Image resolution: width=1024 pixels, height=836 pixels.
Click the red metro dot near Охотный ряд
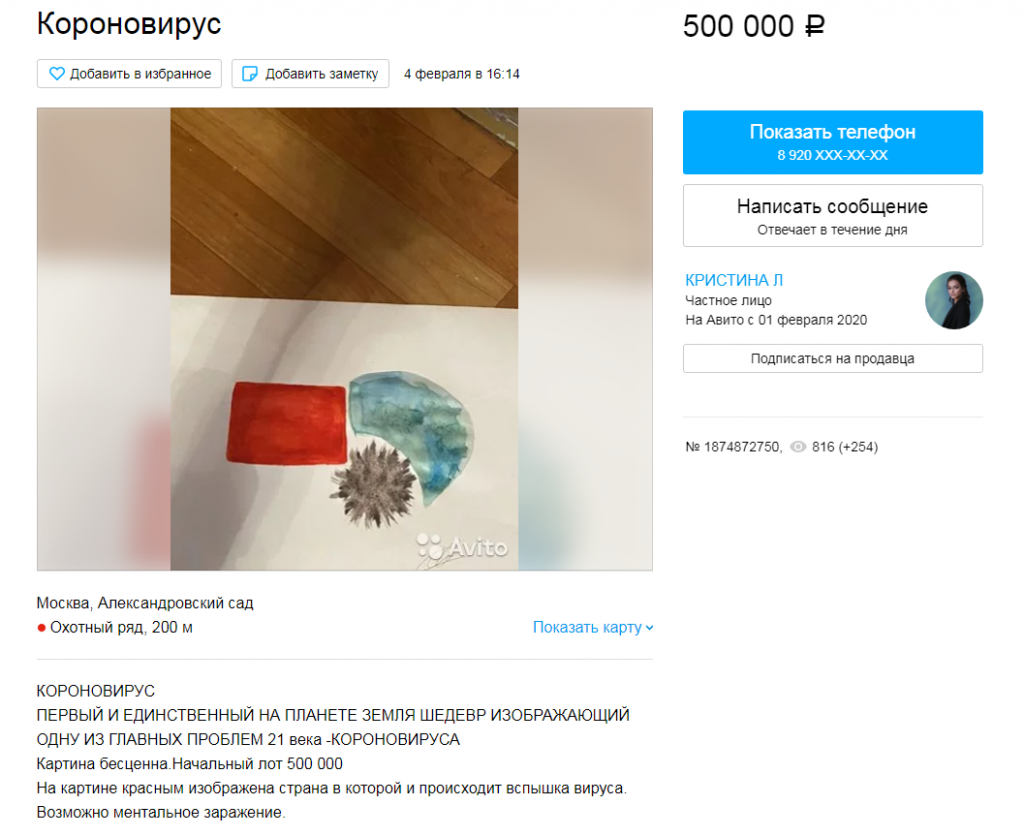click(41, 628)
